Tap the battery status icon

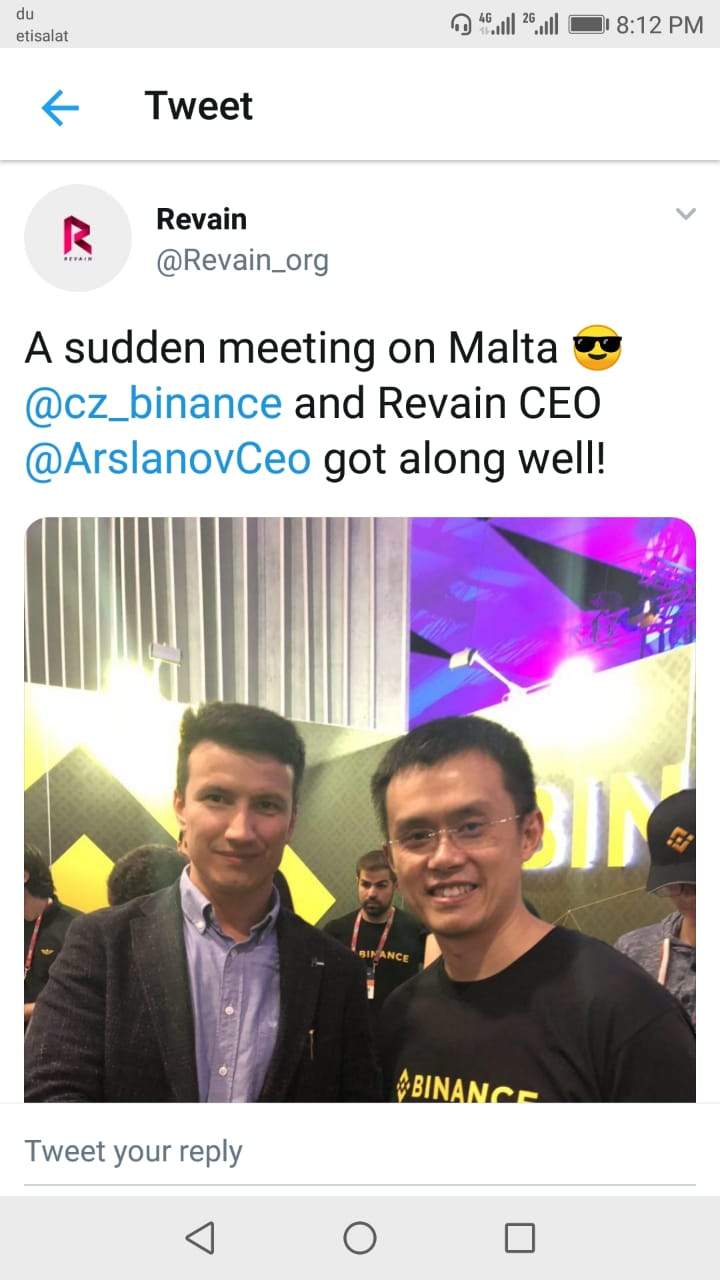(x=588, y=25)
